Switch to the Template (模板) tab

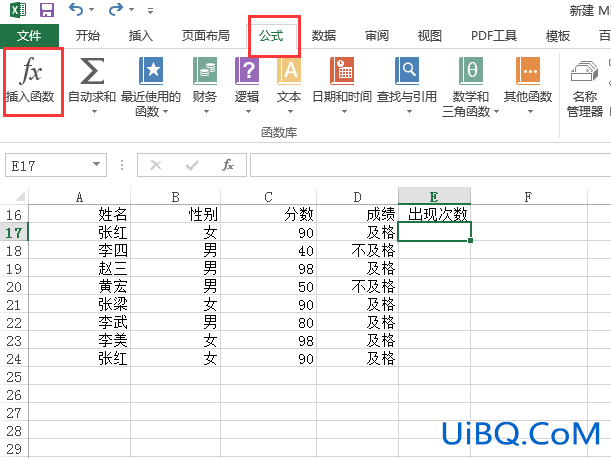coord(558,36)
